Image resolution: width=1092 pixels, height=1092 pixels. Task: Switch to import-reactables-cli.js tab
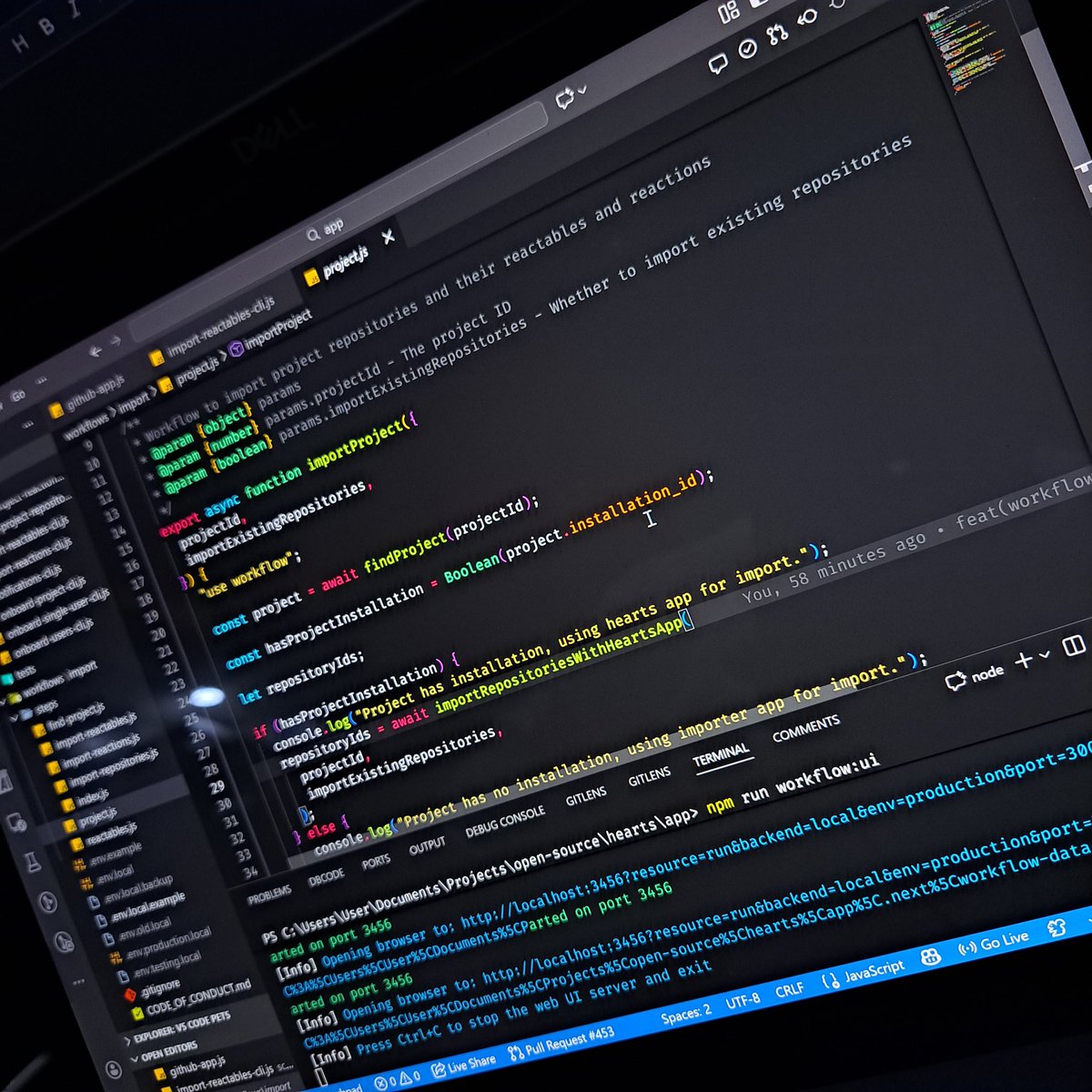coord(214,329)
